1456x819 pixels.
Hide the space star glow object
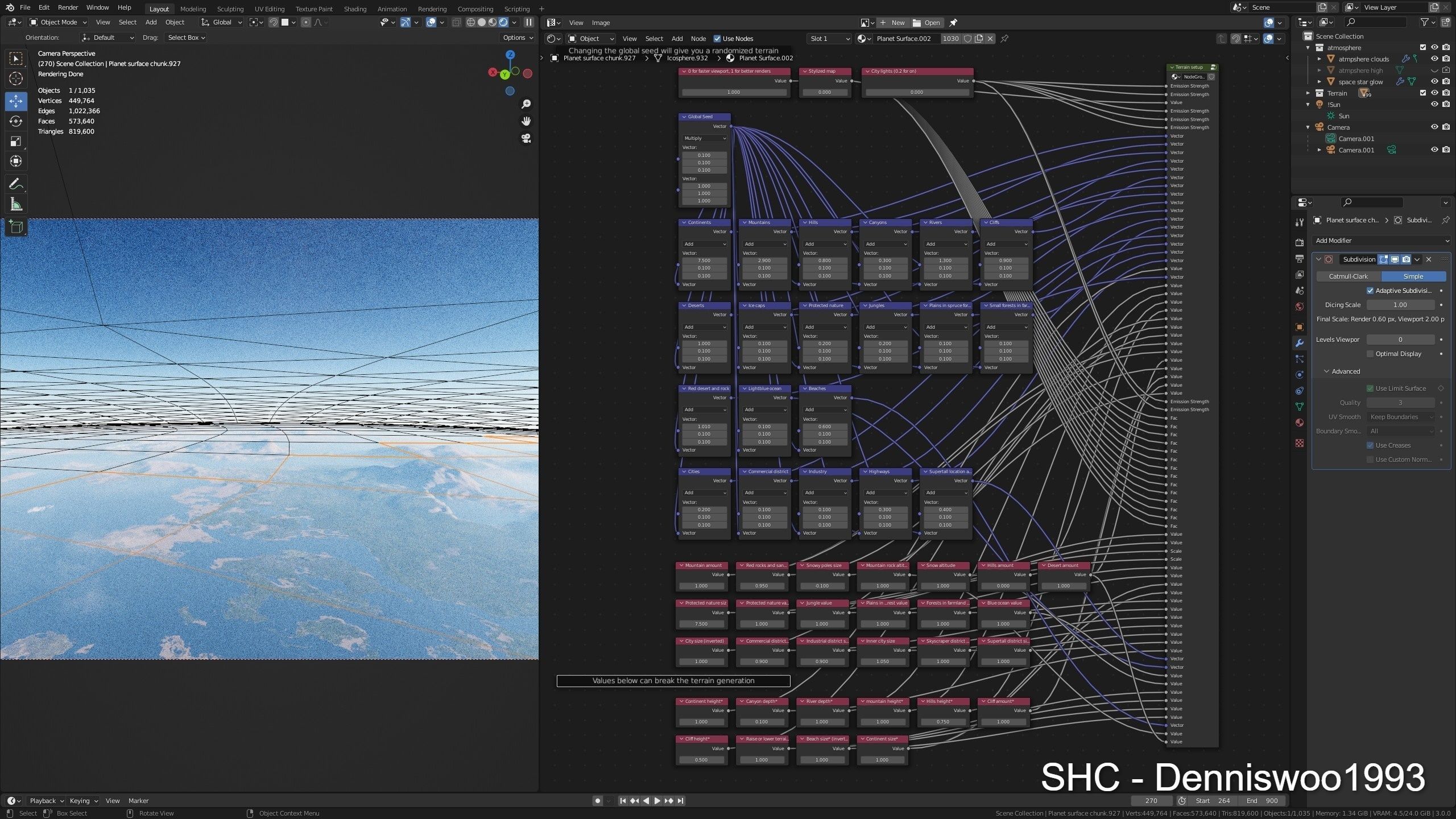(x=1434, y=82)
